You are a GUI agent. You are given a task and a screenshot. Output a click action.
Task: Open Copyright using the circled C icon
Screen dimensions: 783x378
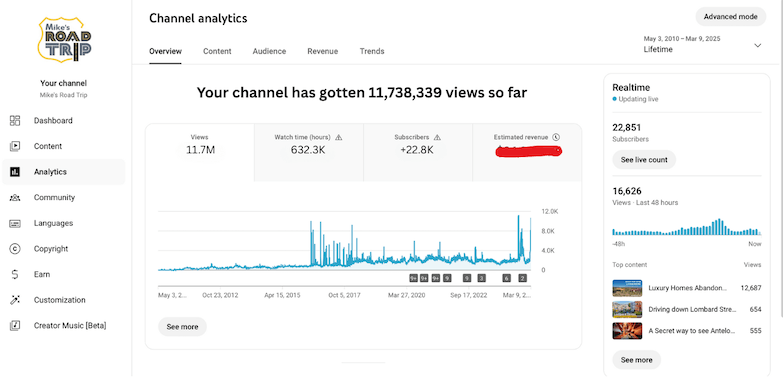[15, 249]
